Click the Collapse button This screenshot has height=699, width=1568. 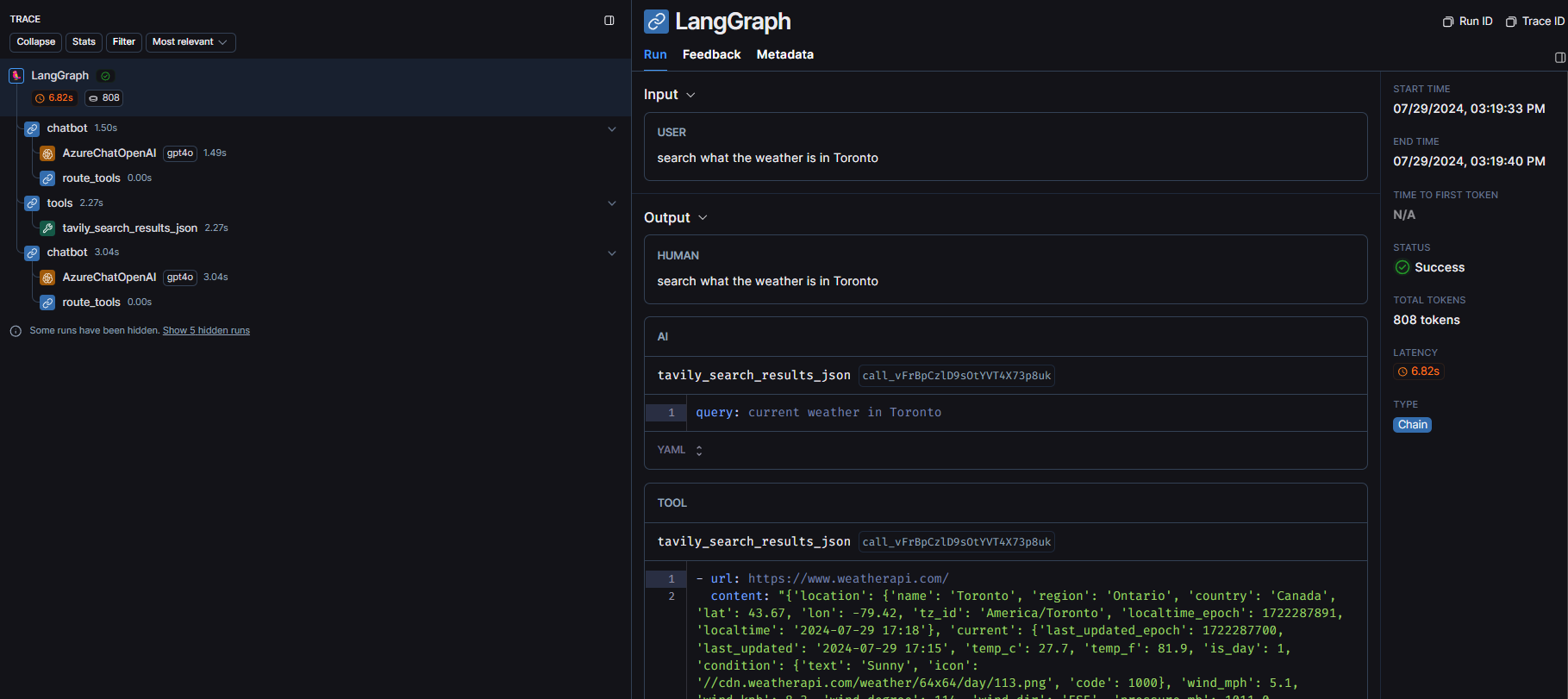coord(36,42)
